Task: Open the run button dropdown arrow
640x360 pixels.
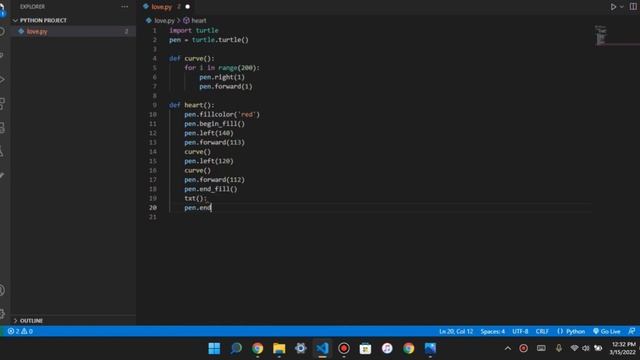Action: [x=622, y=7]
